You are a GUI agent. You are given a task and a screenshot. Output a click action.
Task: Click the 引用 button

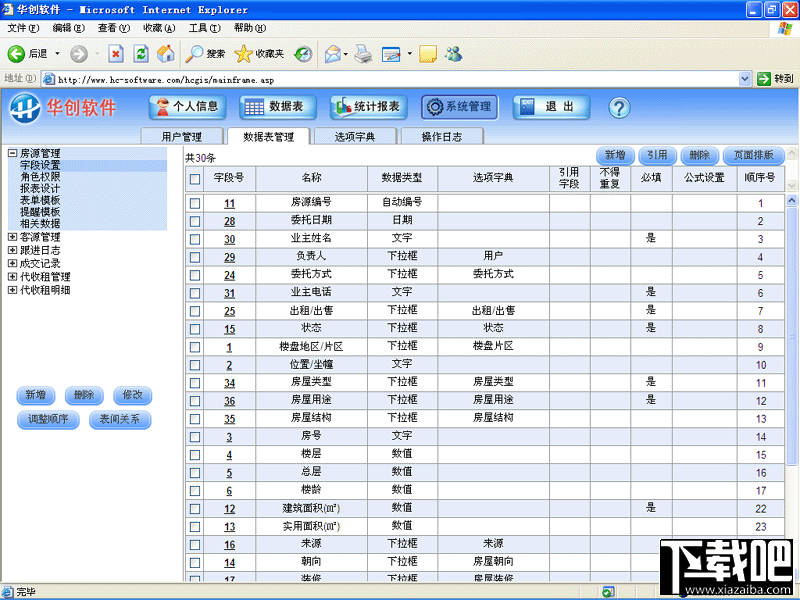pyautogui.click(x=658, y=155)
